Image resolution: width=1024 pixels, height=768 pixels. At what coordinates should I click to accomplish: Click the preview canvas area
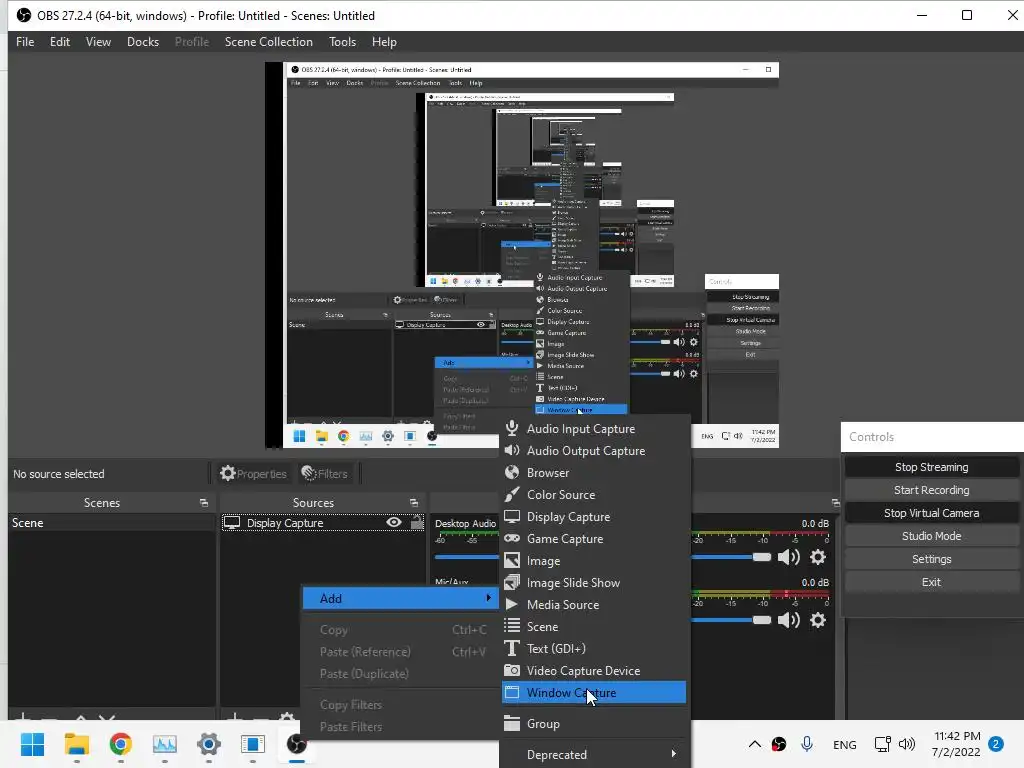(522, 255)
